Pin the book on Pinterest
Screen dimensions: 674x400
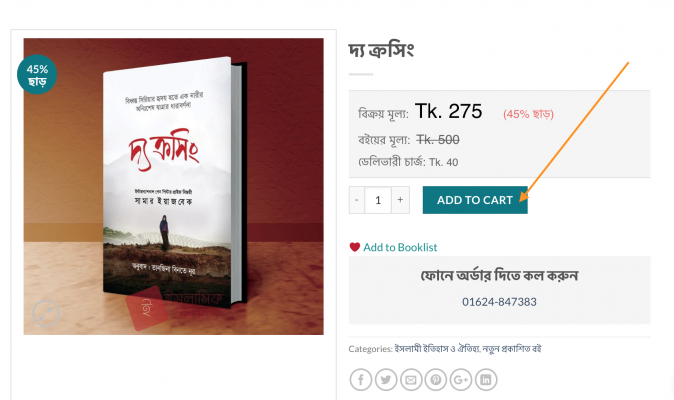click(x=435, y=380)
